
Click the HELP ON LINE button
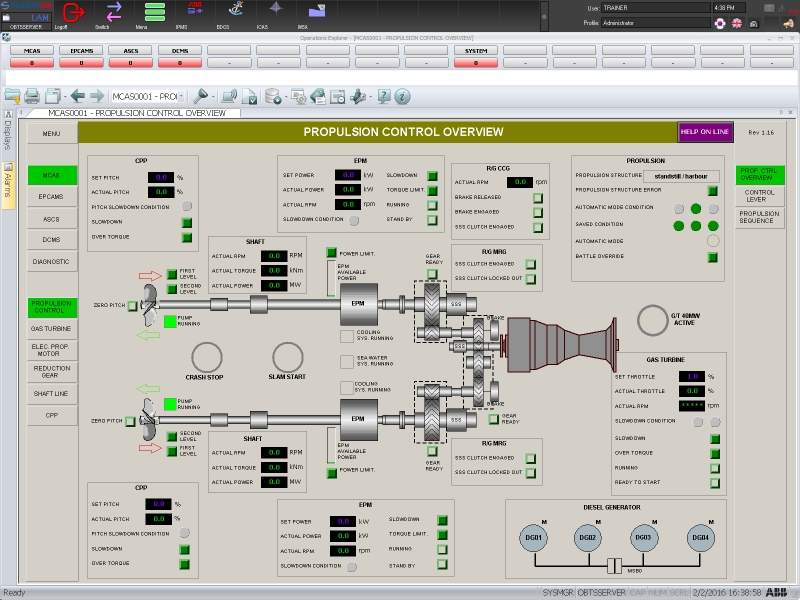705,132
